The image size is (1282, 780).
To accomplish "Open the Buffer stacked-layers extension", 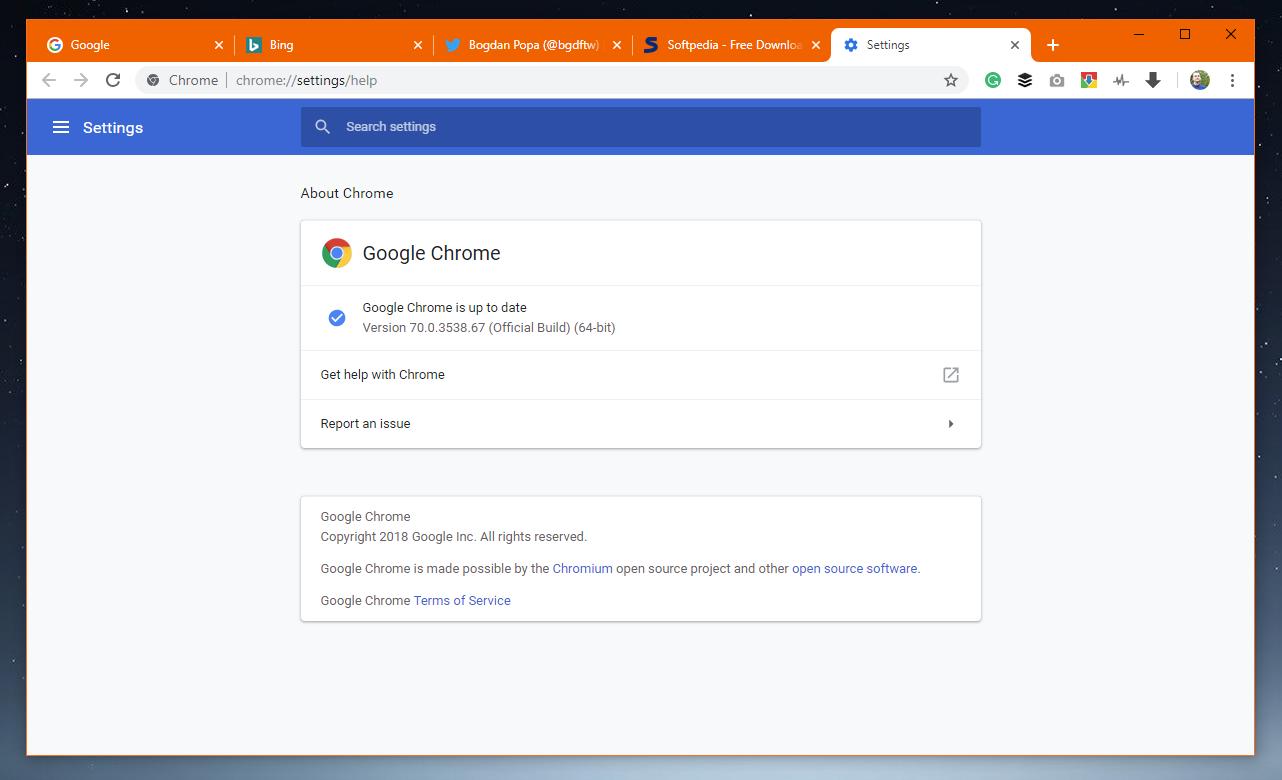I will pos(1025,80).
